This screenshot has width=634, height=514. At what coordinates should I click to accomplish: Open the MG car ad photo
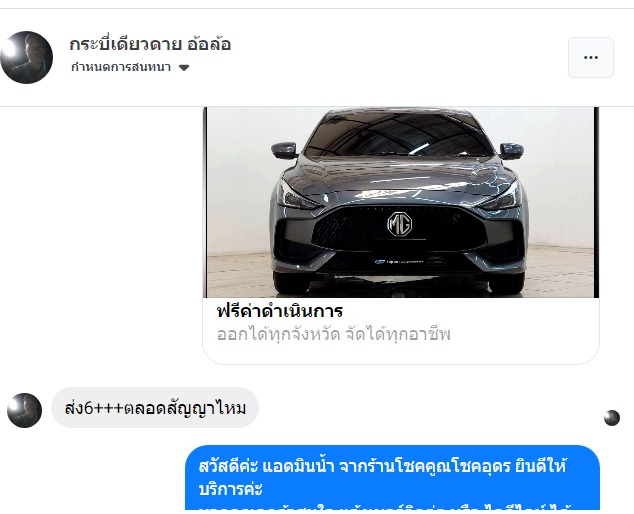401,202
